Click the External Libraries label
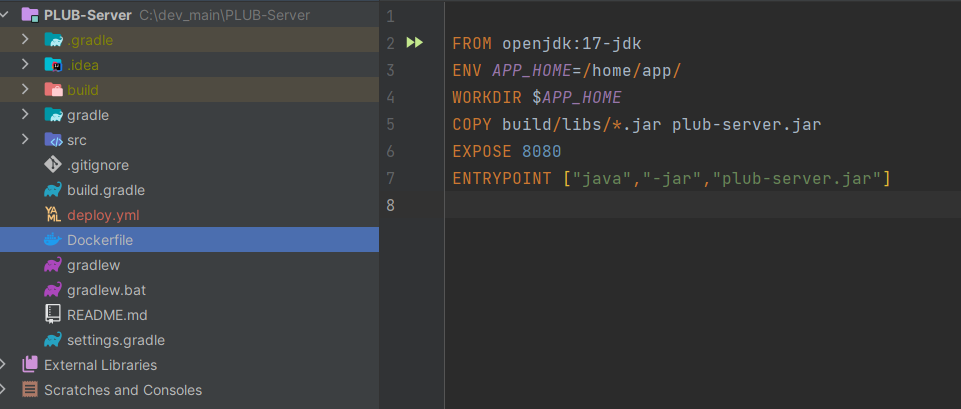Image resolution: width=961 pixels, height=409 pixels. (x=101, y=365)
